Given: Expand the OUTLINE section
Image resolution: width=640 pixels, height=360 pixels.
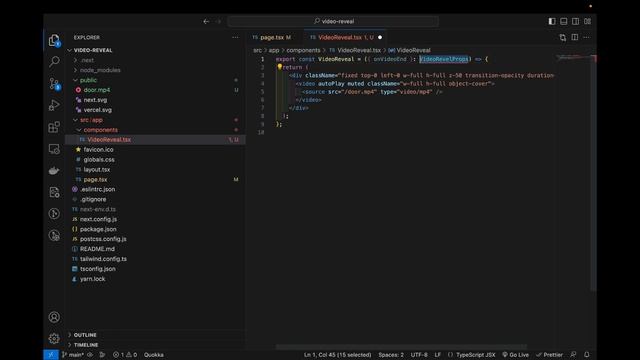Looking at the screenshot, I should (x=85, y=335).
